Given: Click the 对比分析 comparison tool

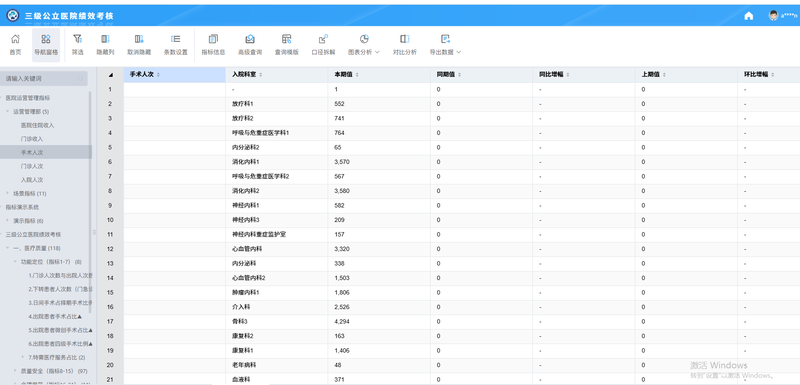Looking at the screenshot, I should point(405,45).
